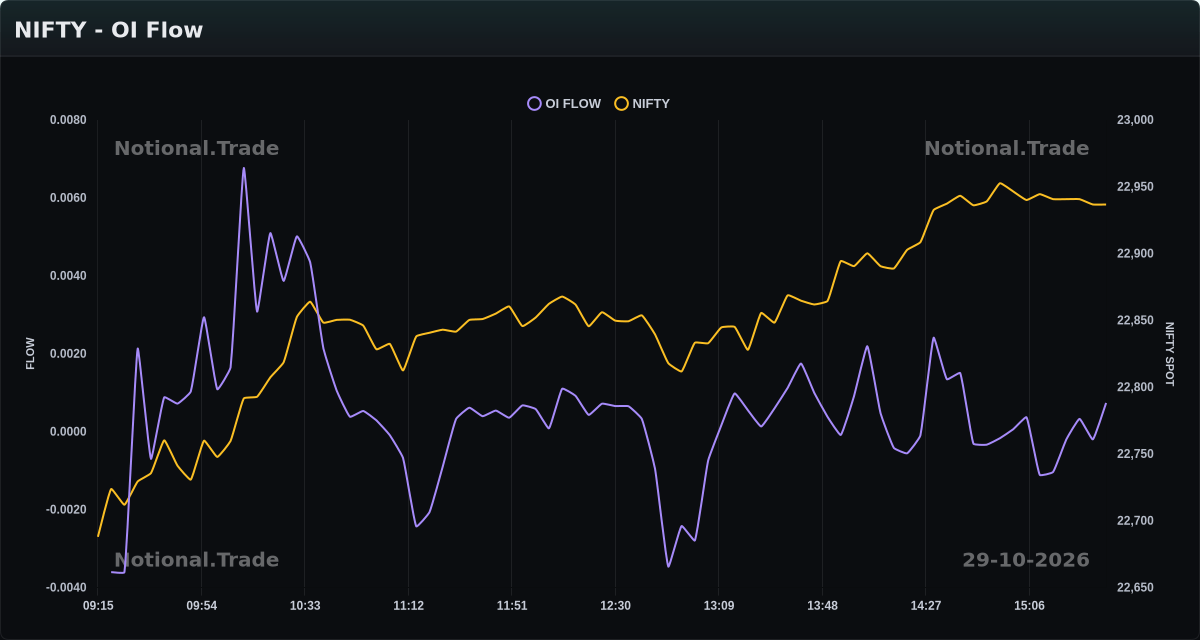Click the 11:12 time axis label
Viewport: 1200px width, 640px height.
[x=408, y=606]
